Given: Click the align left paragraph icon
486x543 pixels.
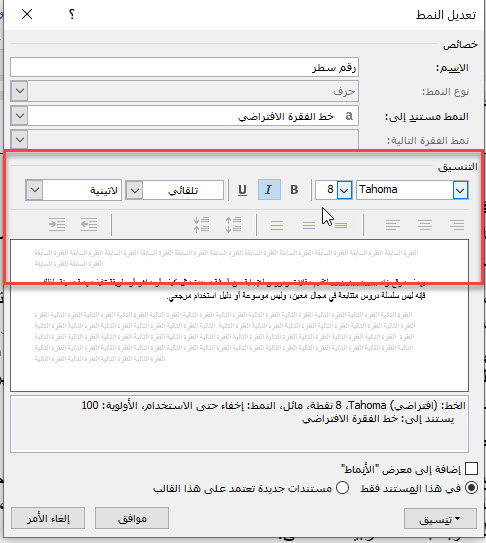Looking at the screenshot, I should tap(392, 225).
